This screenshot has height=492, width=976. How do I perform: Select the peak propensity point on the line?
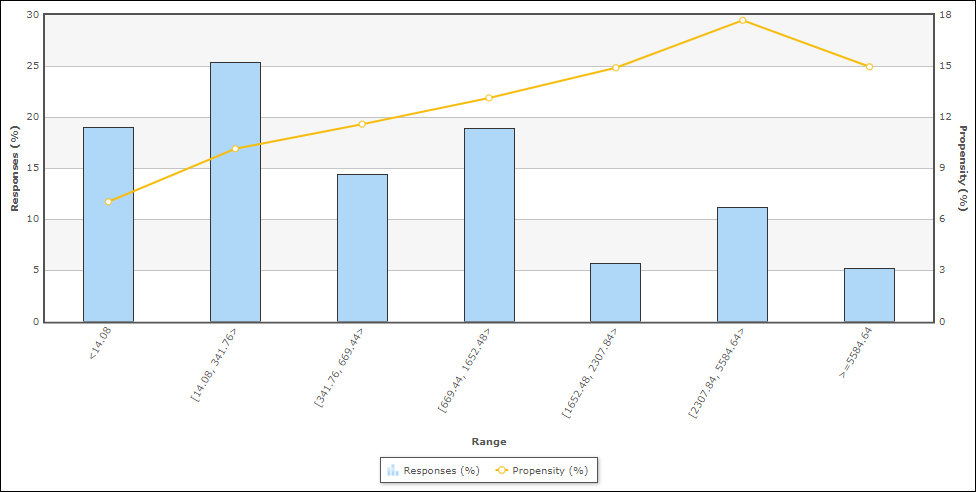[x=742, y=20]
